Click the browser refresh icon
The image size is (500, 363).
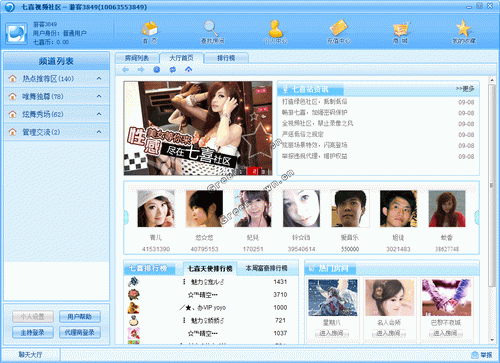click(173, 70)
